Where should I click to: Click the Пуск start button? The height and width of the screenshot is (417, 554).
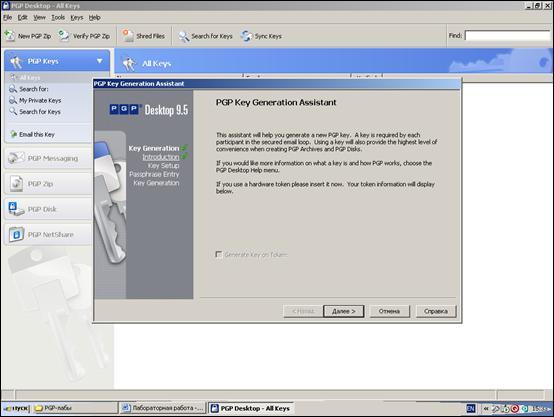coord(16,409)
